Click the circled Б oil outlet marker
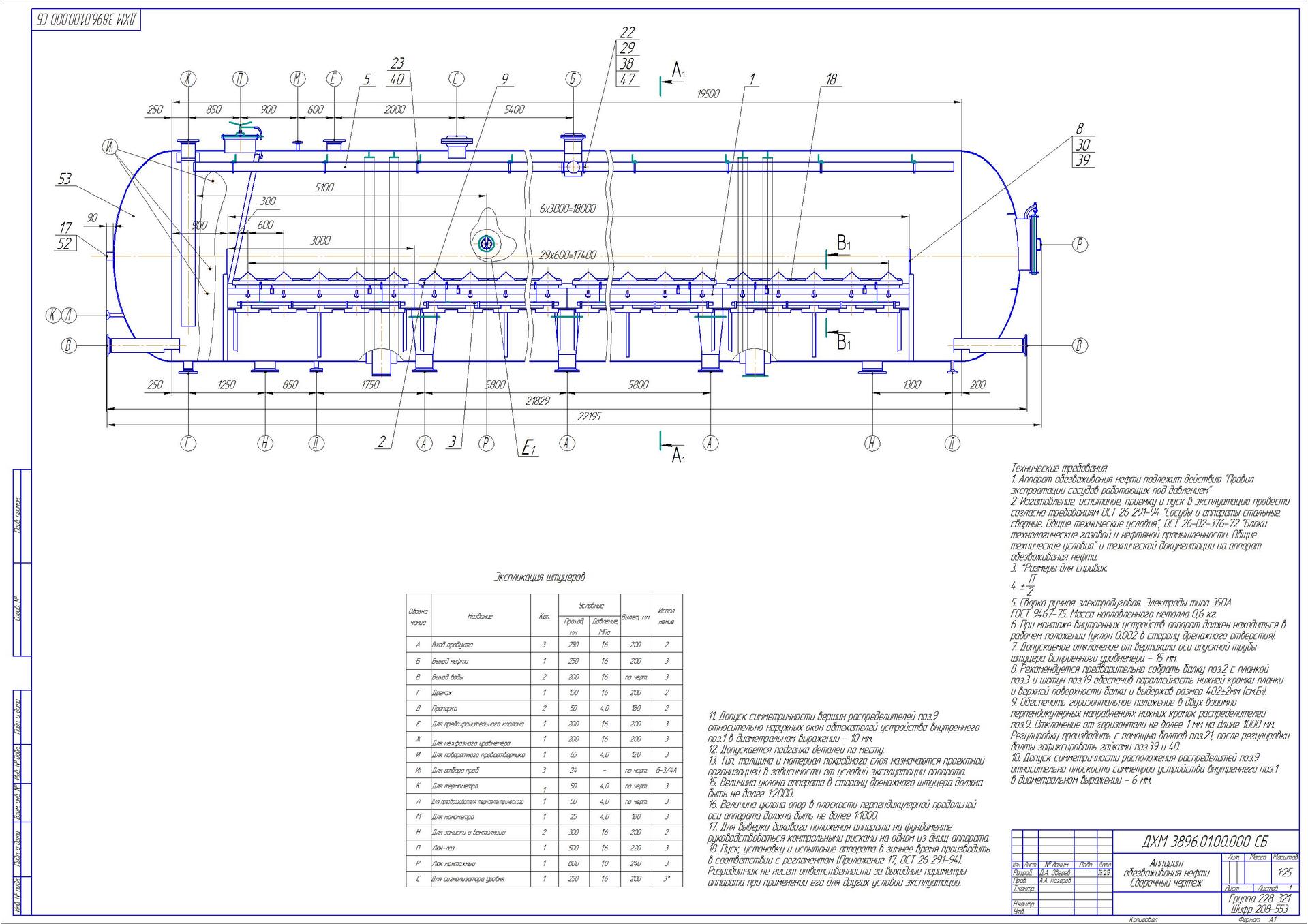Image resolution: width=1308 pixels, height=924 pixels. (x=573, y=79)
